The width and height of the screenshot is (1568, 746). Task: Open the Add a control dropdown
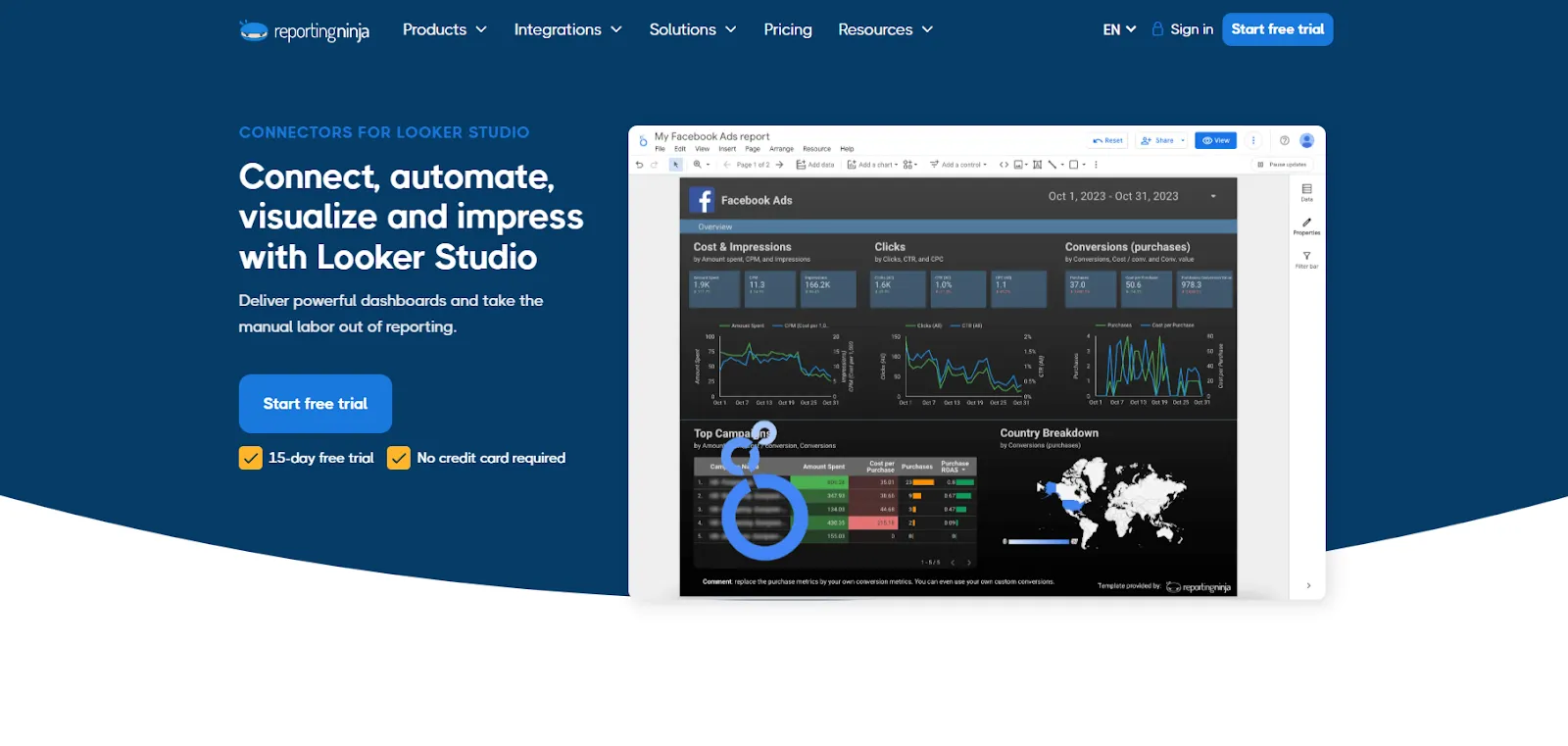tap(958, 165)
